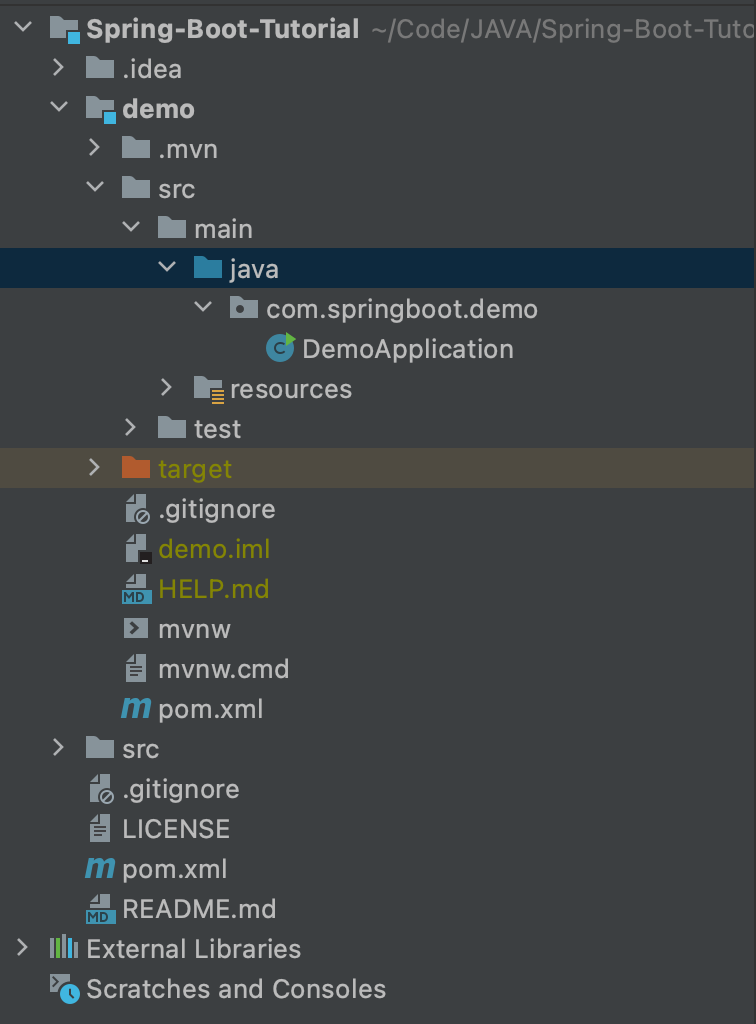Click the test folder icon
Screen dimensions: 756x1024
172,428
